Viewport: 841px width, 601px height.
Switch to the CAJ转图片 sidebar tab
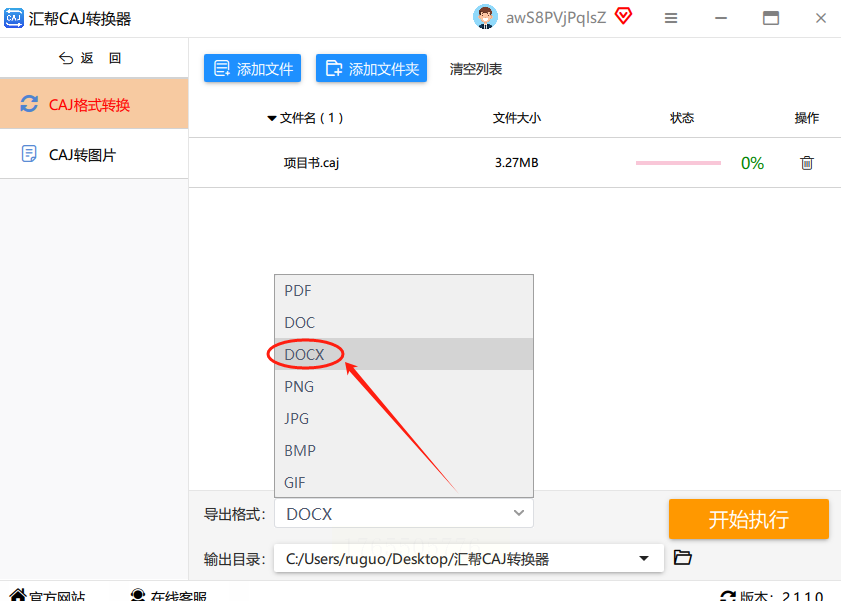pyautogui.click(x=94, y=154)
